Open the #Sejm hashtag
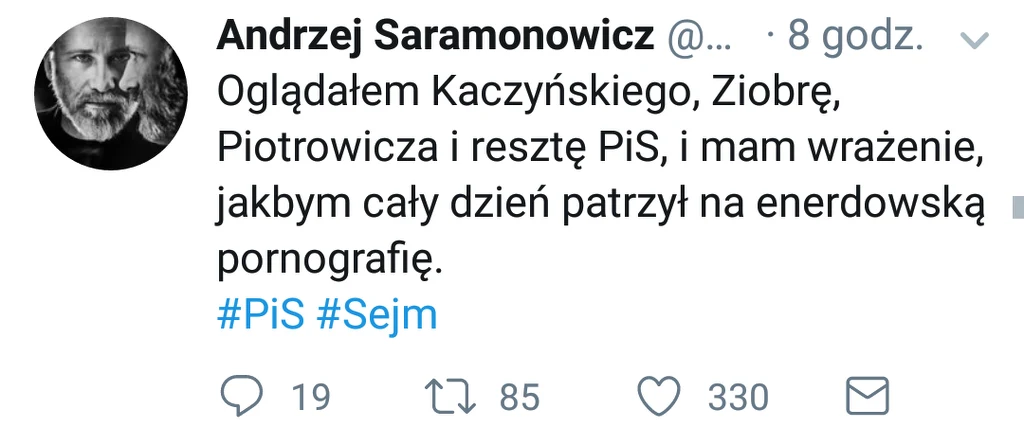Image resolution: width=1024 pixels, height=445 pixels. pos(376,315)
